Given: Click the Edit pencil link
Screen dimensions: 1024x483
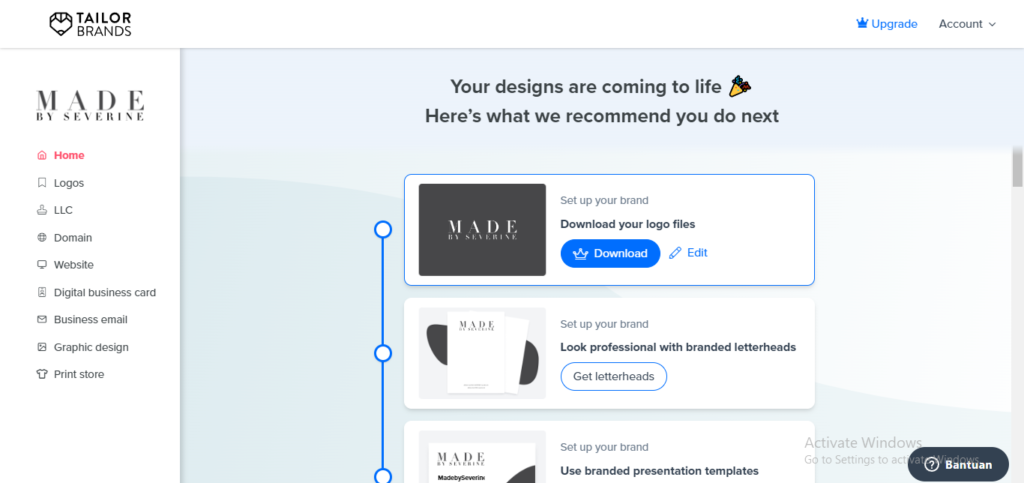Looking at the screenshot, I should coord(688,253).
